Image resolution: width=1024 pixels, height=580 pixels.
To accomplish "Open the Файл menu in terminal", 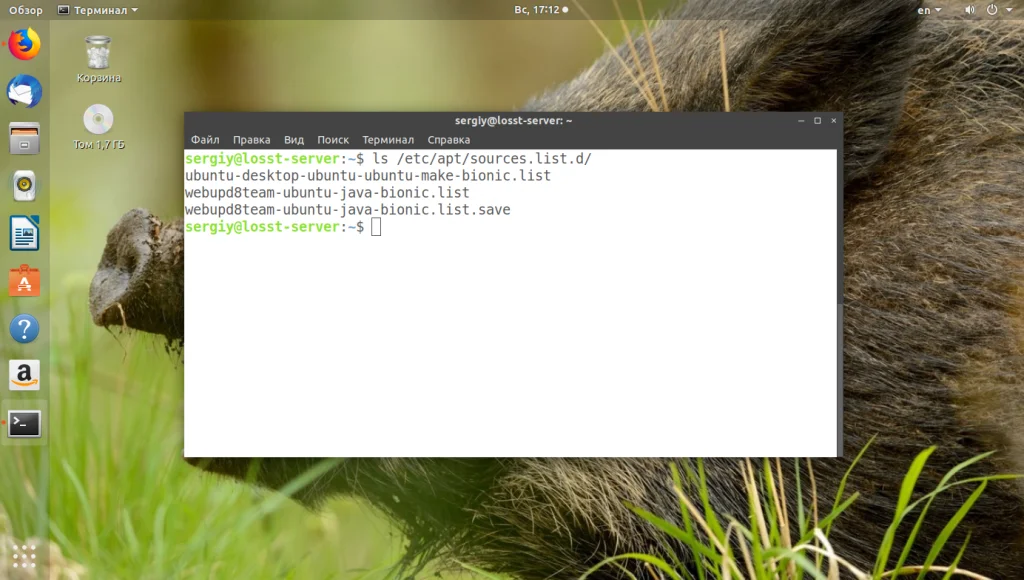I will [205, 140].
